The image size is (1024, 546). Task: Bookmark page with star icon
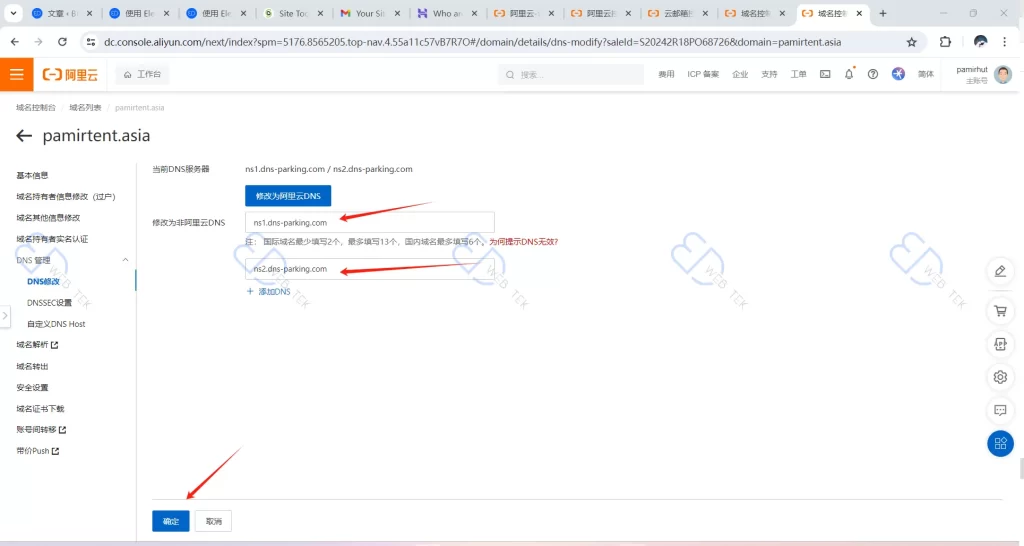point(912,42)
